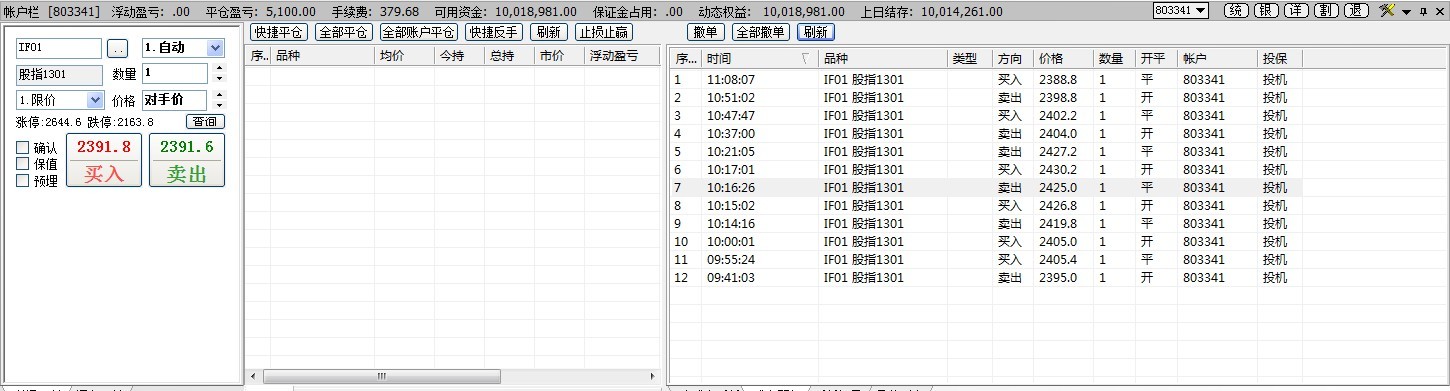Screen dimensions: 1450x391
Task: Open the panel options arrow beside the pin
Action: [1407, 11]
